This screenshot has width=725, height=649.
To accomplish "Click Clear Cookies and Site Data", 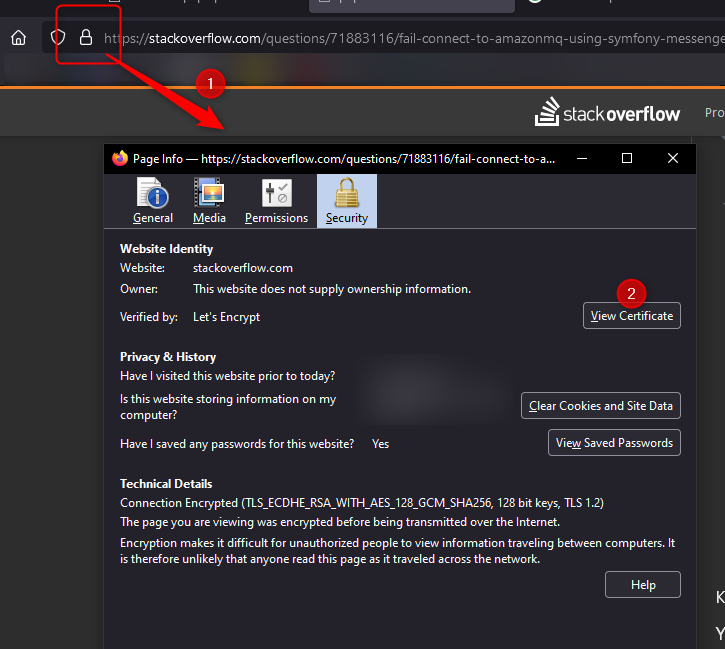I will coord(601,405).
